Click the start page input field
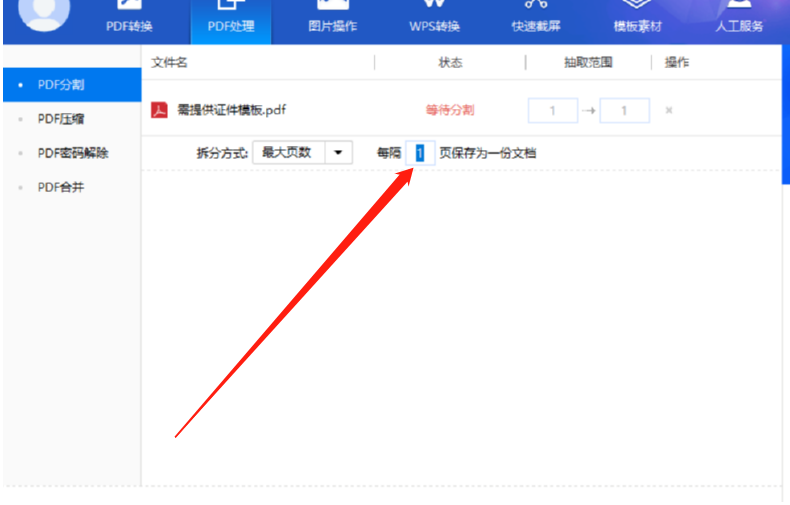Viewport: 790px width, 505px height. point(553,110)
